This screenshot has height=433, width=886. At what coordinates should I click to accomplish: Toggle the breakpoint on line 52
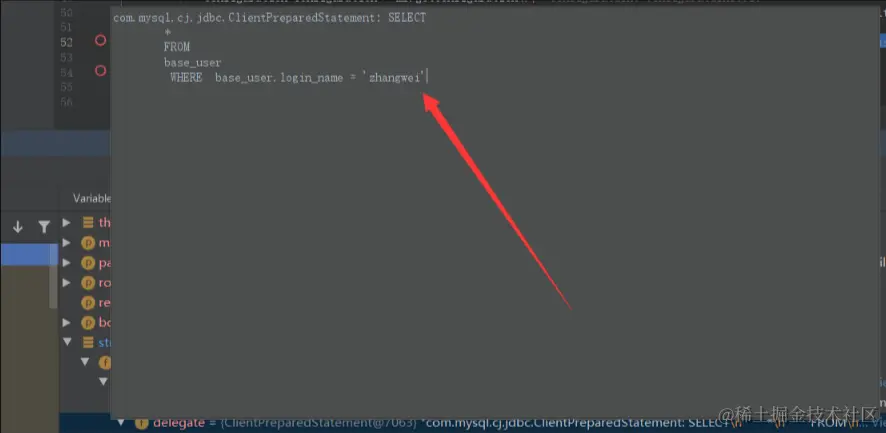point(101,41)
